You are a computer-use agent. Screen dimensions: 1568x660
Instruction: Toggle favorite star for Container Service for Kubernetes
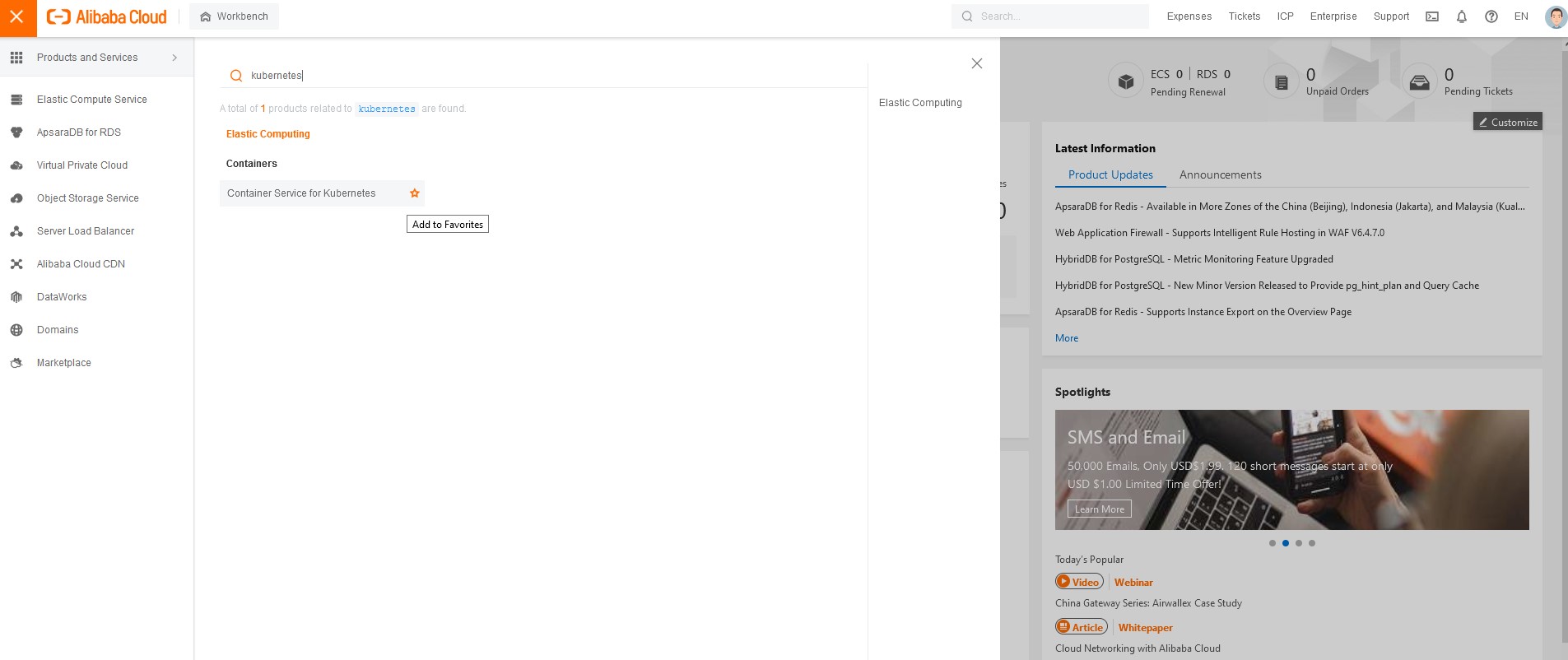click(x=415, y=193)
